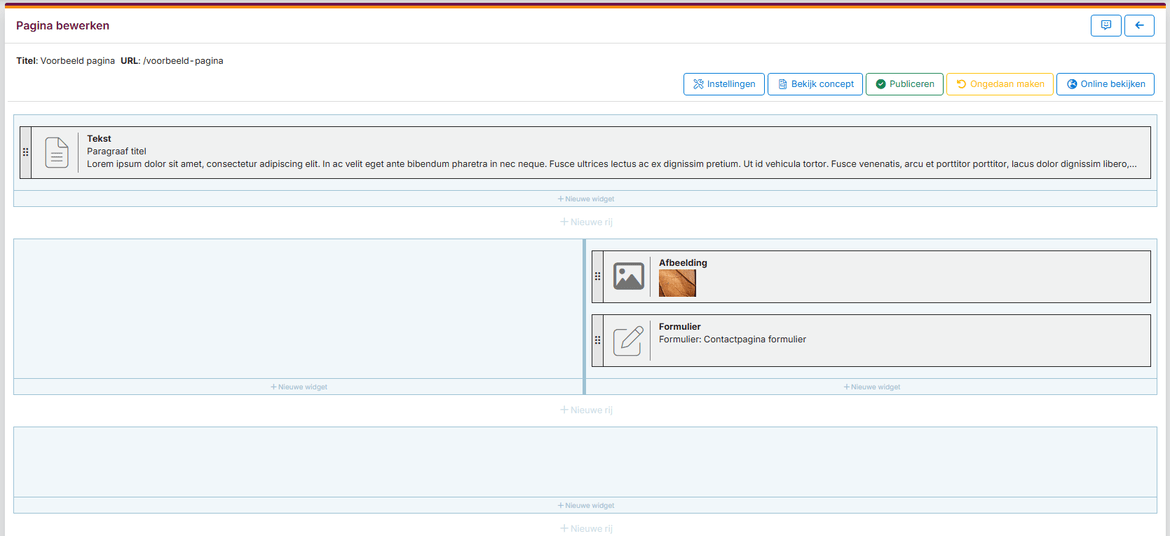This screenshot has height=536, width=1170.
Task: Add Nieuwe rij below the two-column row
Action: click(585, 410)
